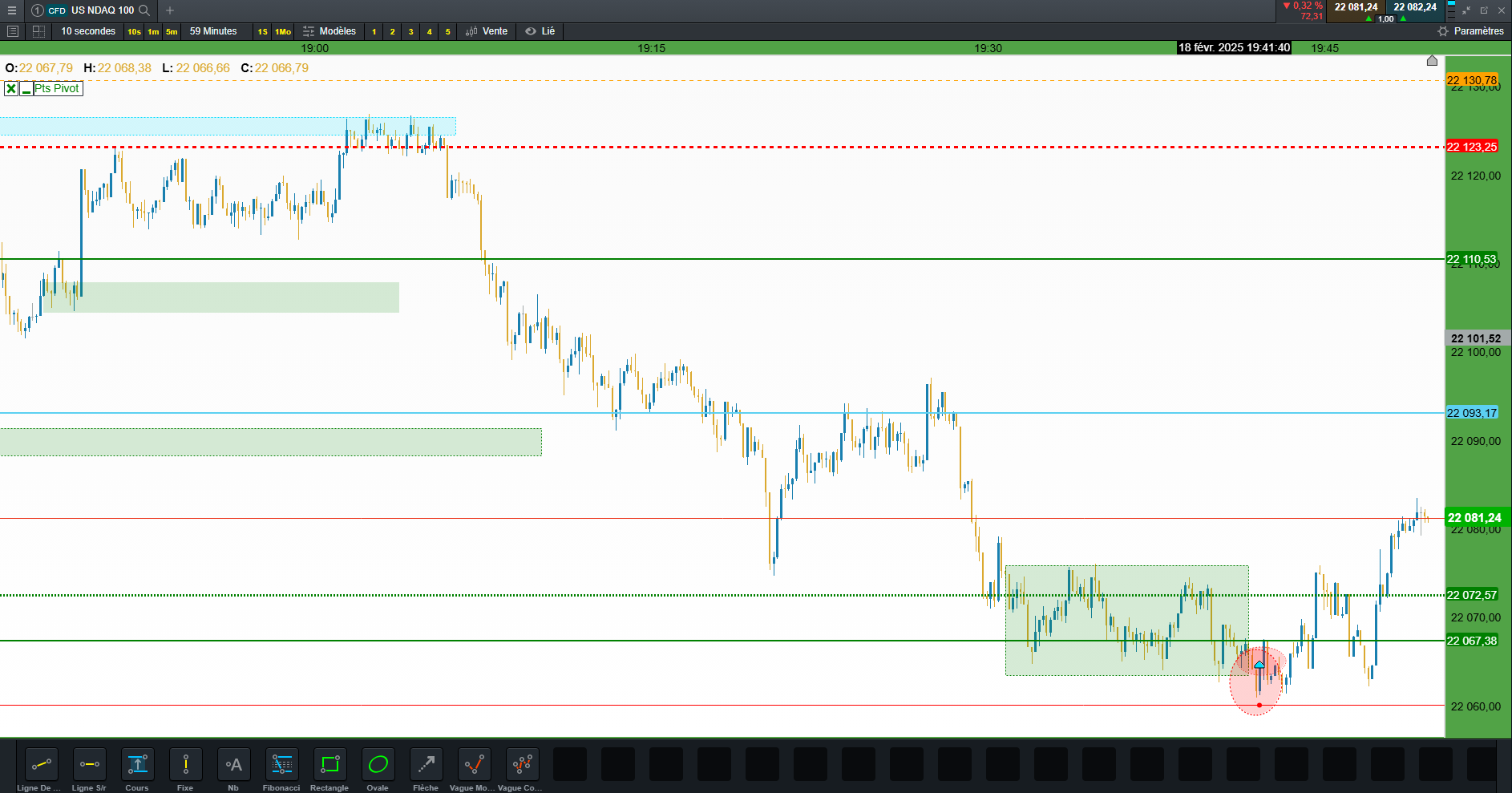This screenshot has width=1512, height=793.
Task: Select the Nb text annotation tool
Action: [233, 764]
